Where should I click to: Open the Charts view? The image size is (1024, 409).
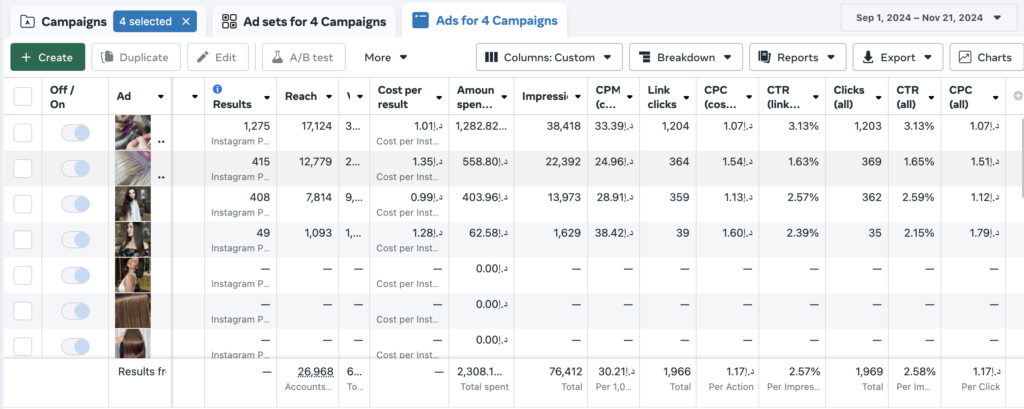pos(985,57)
